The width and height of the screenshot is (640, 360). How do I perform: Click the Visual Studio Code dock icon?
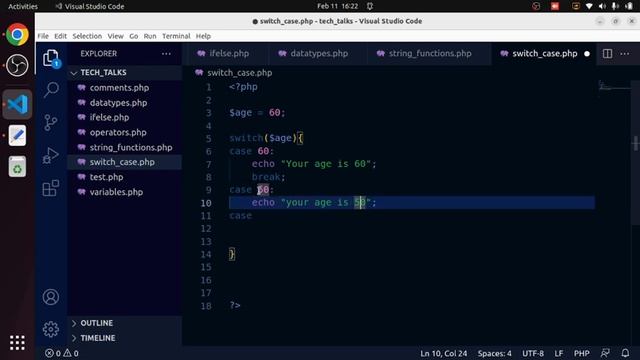tap(17, 104)
